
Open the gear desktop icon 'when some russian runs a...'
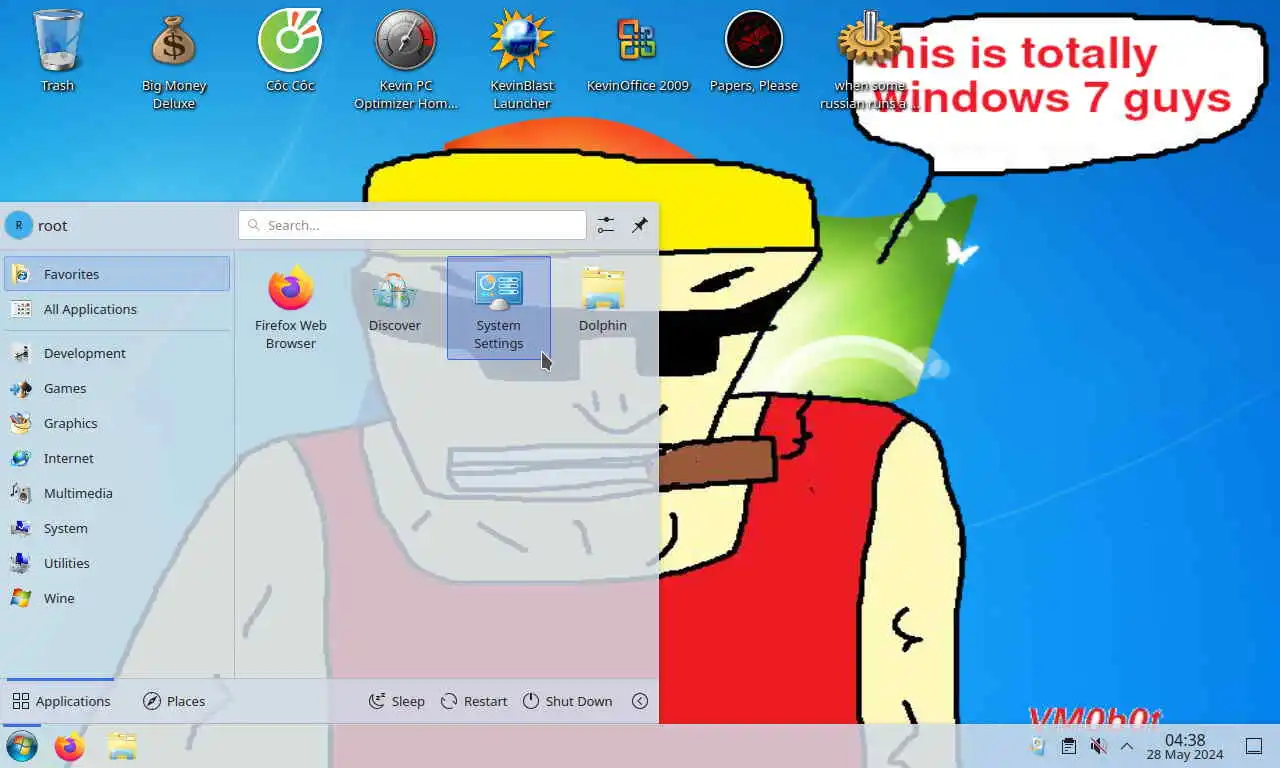tap(868, 58)
